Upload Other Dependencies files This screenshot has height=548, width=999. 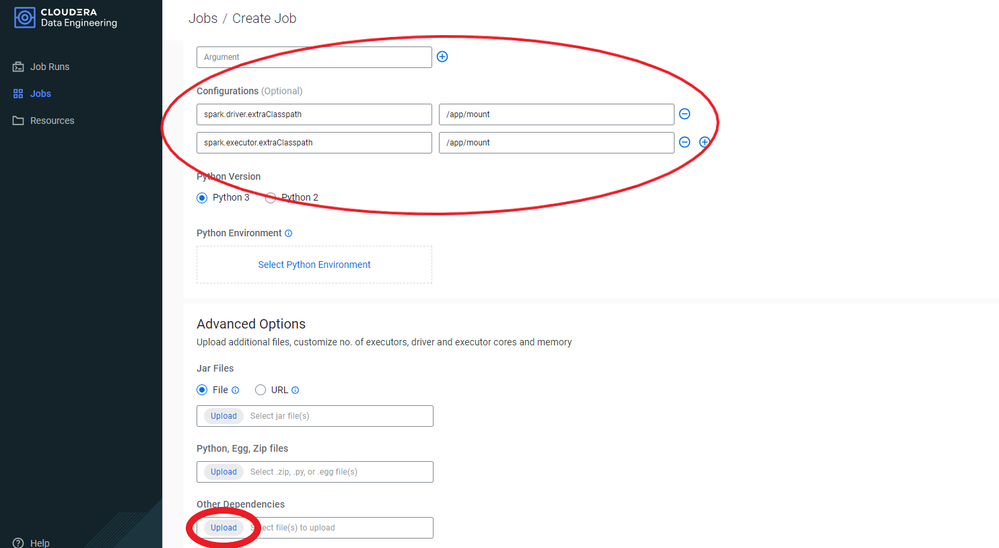coord(224,528)
